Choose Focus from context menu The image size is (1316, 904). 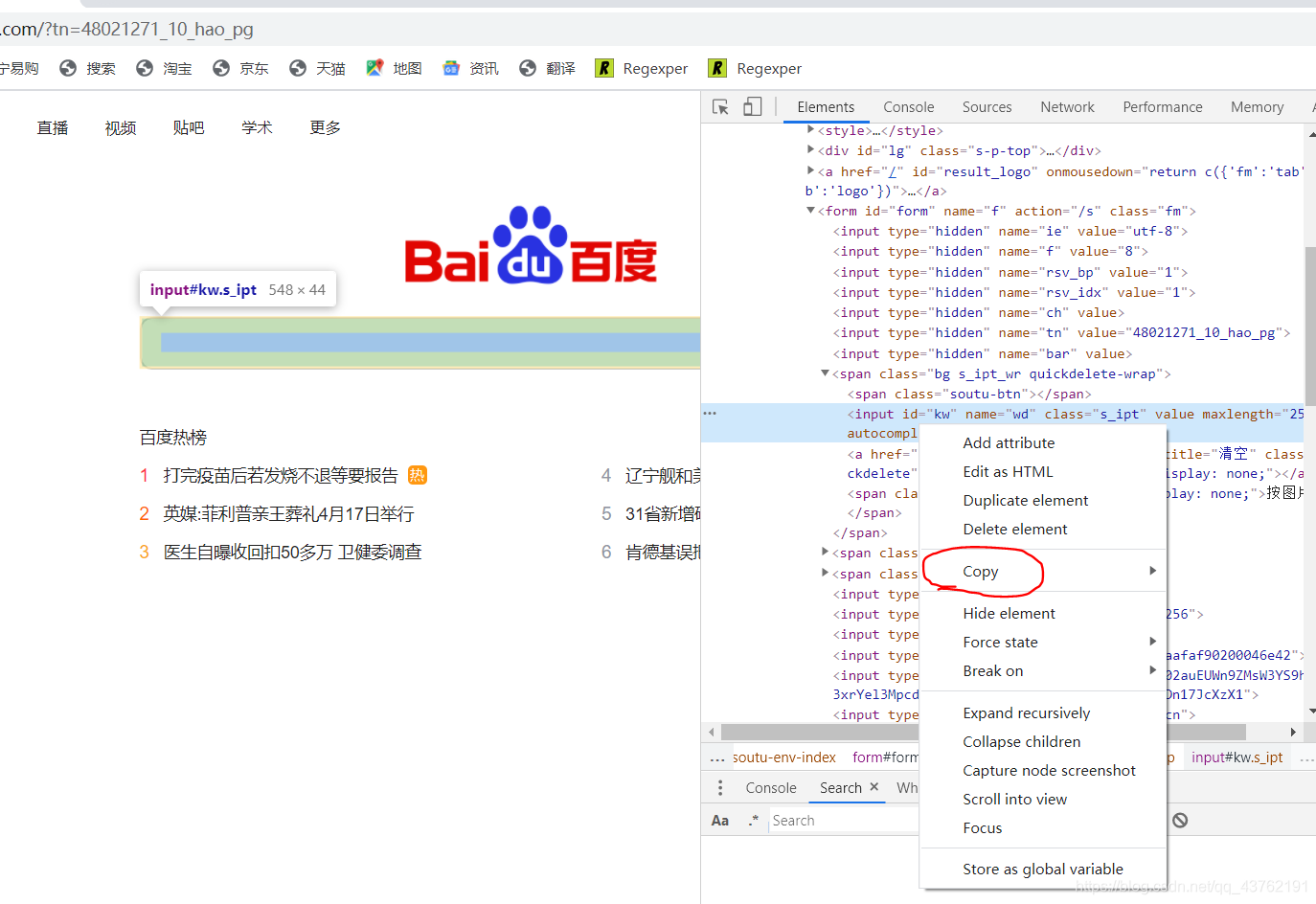[1043, 827]
